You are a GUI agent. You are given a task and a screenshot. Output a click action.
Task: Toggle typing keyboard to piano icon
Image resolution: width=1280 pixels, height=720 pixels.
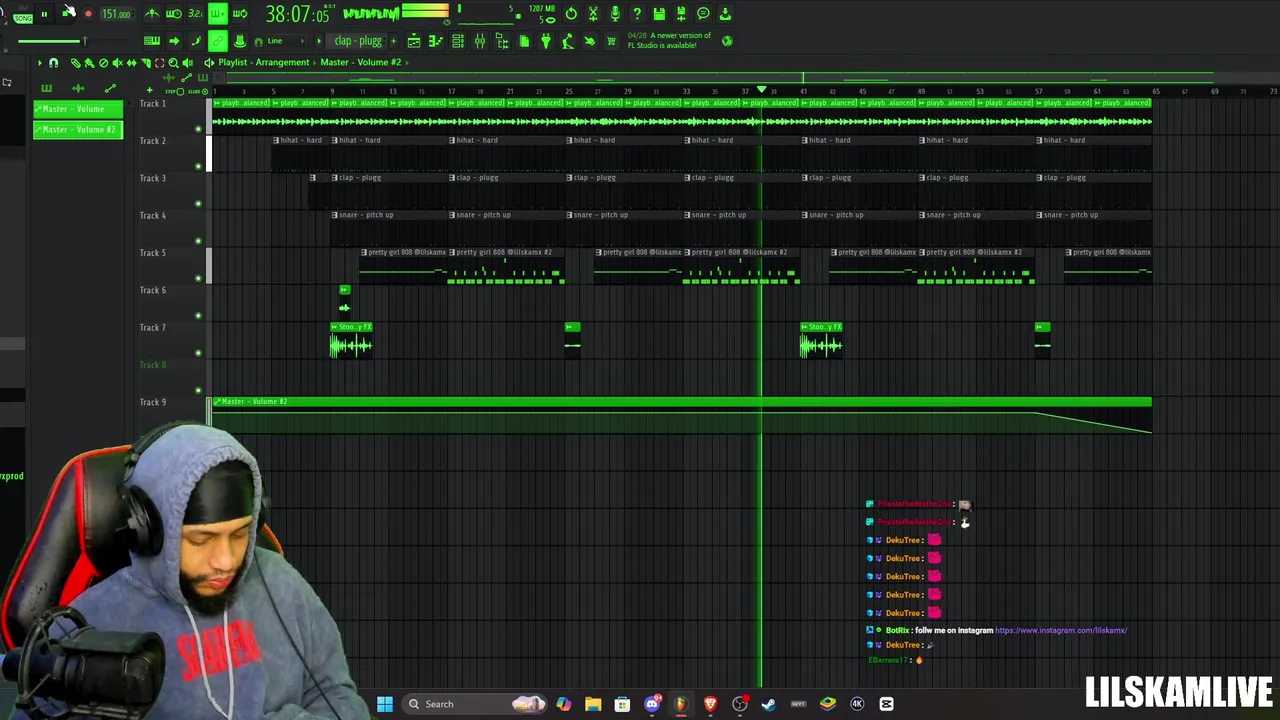152,41
